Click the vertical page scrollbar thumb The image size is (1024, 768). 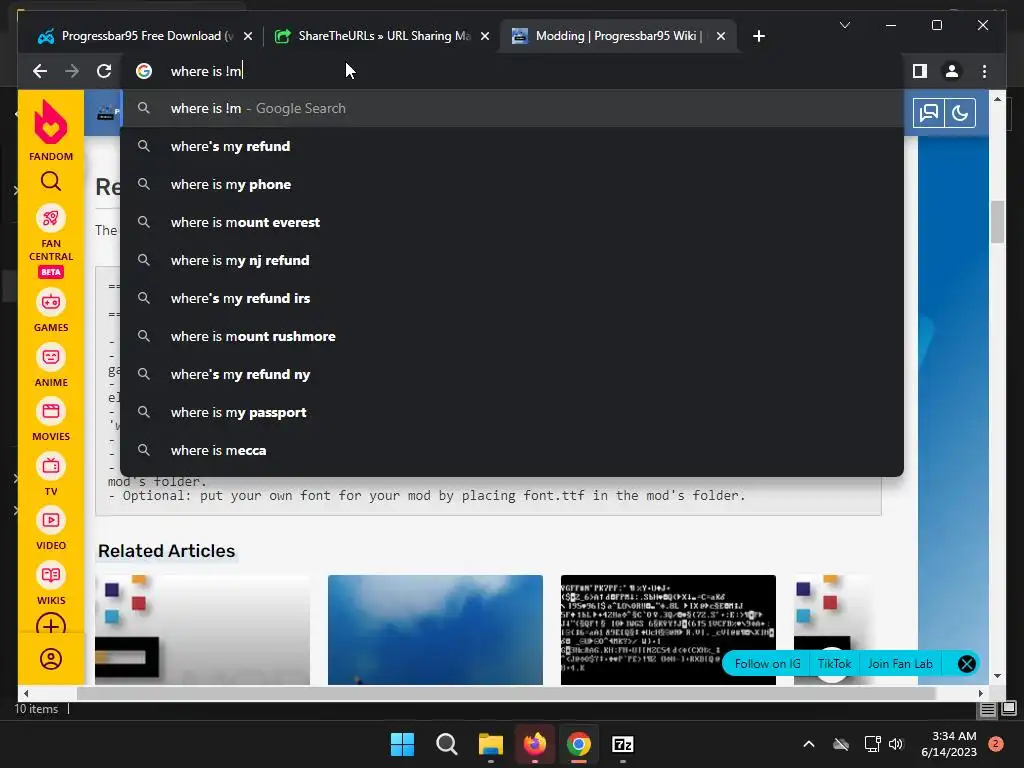click(x=997, y=222)
